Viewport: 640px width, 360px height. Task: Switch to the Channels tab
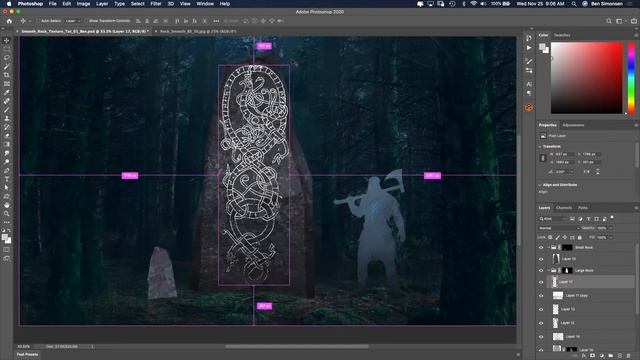[x=564, y=208]
